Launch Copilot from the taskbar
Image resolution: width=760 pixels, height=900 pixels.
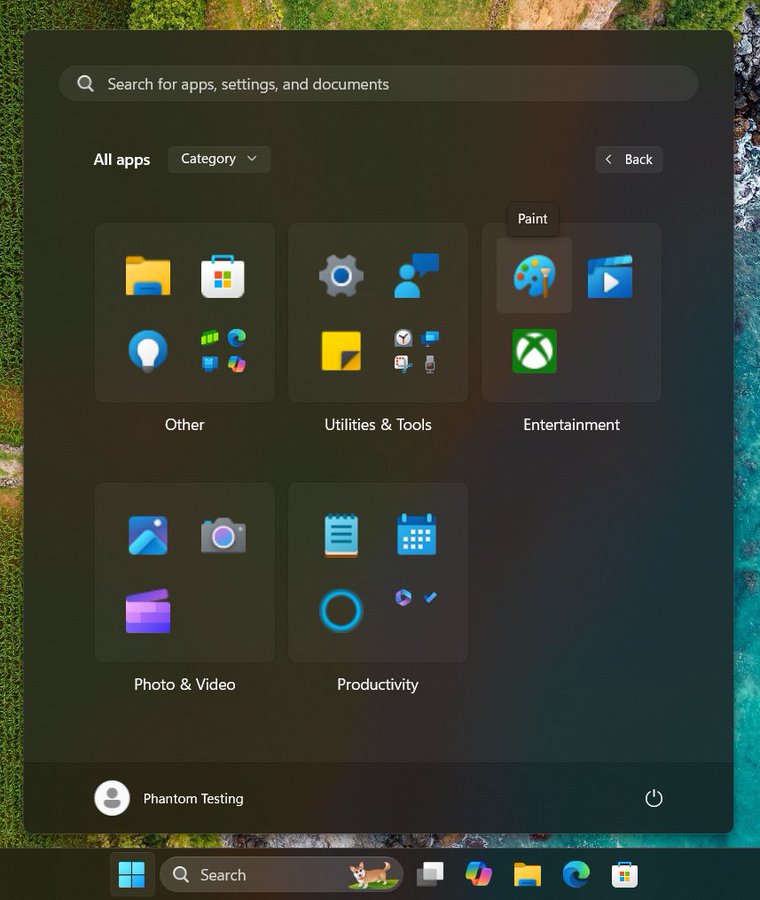coord(479,874)
